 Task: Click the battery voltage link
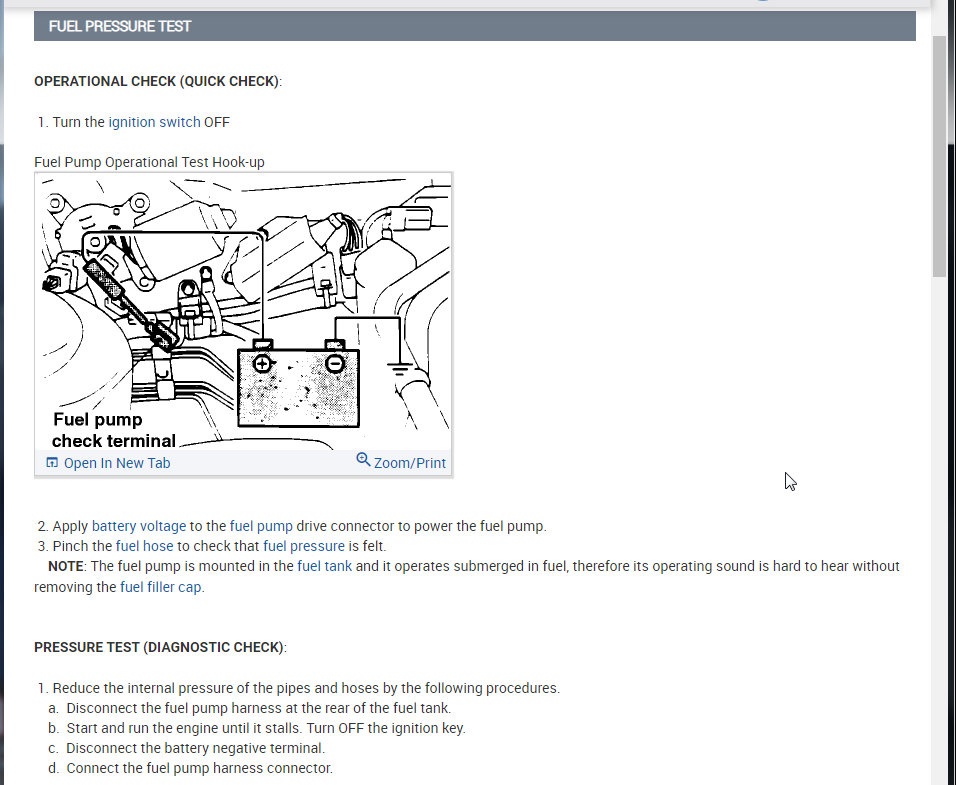tap(139, 526)
